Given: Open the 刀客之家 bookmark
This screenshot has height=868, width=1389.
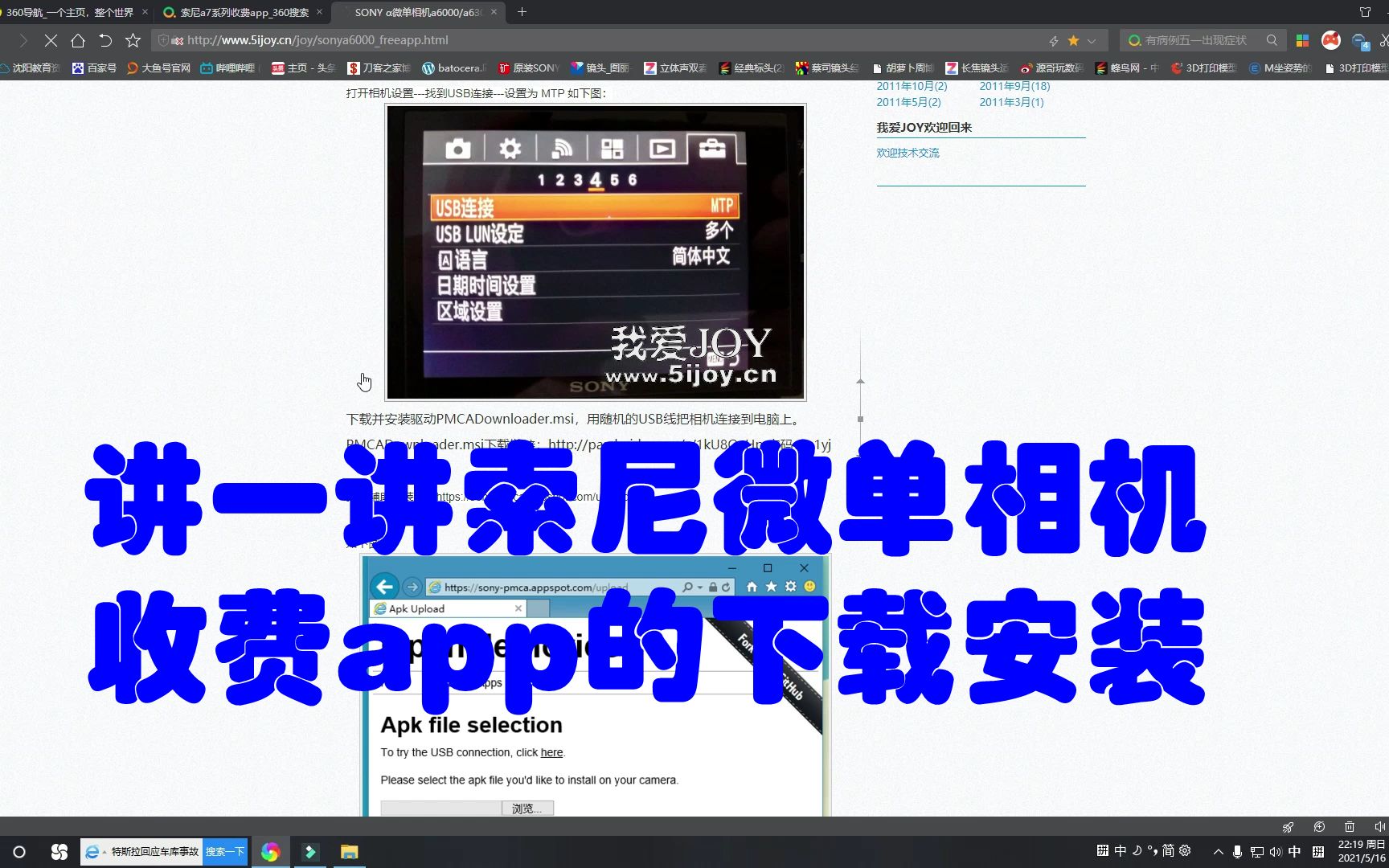Looking at the screenshot, I should [x=379, y=68].
